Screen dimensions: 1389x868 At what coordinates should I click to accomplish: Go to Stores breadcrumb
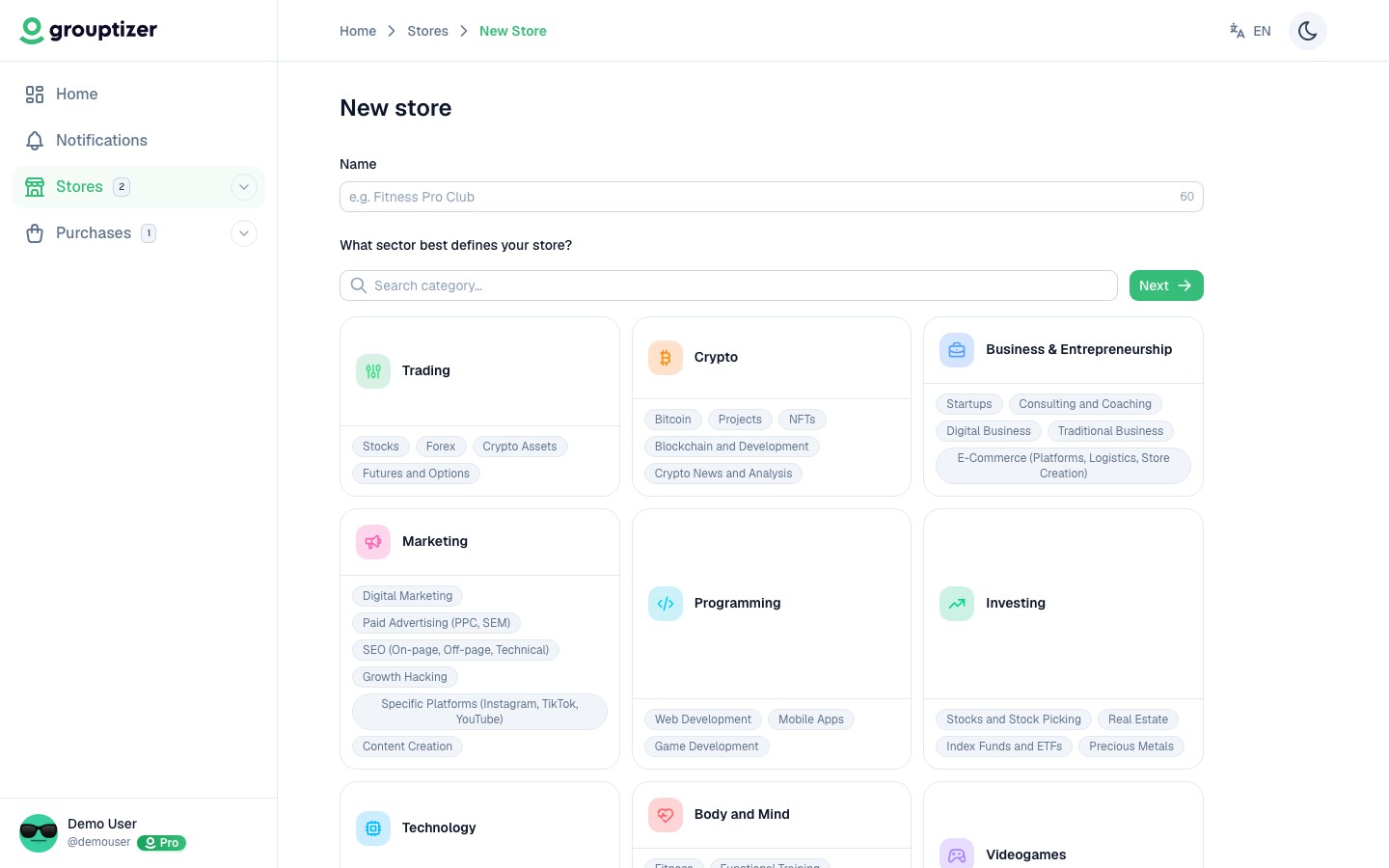tap(427, 31)
